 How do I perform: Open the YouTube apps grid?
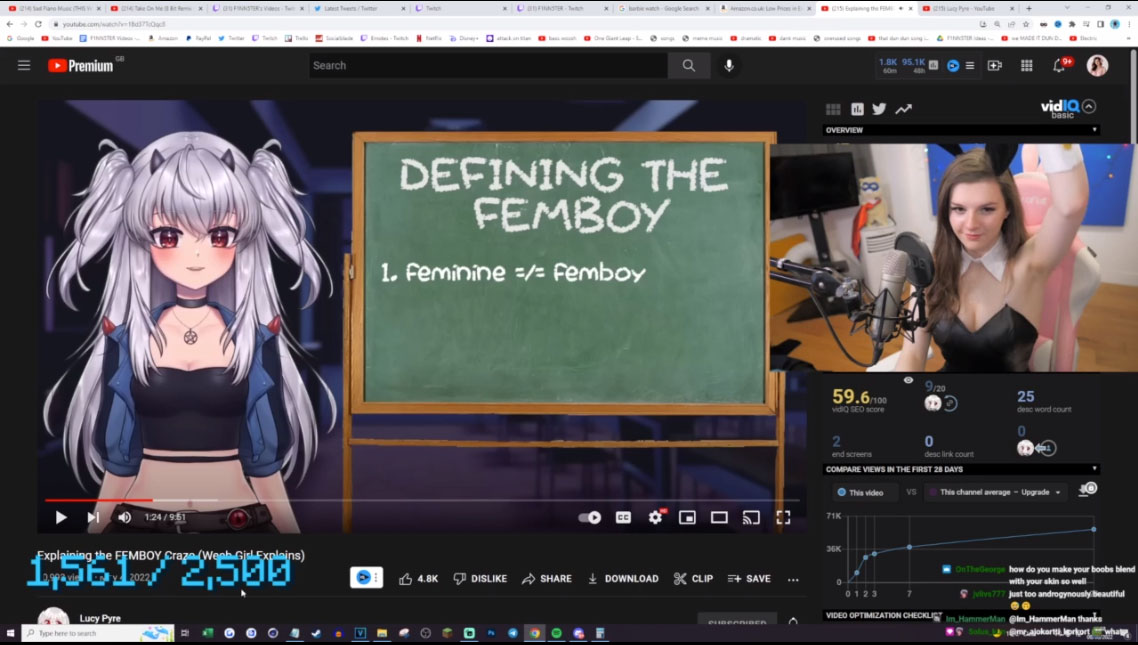click(1026, 65)
